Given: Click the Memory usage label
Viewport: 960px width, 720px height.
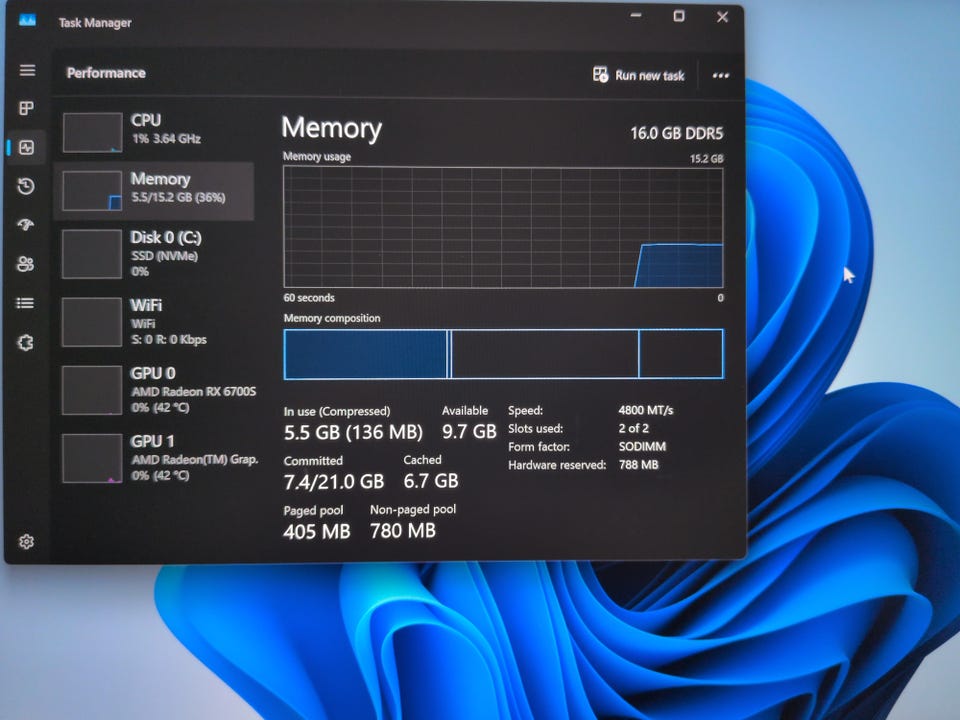Looking at the screenshot, I should pyautogui.click(x=317, y=157).
